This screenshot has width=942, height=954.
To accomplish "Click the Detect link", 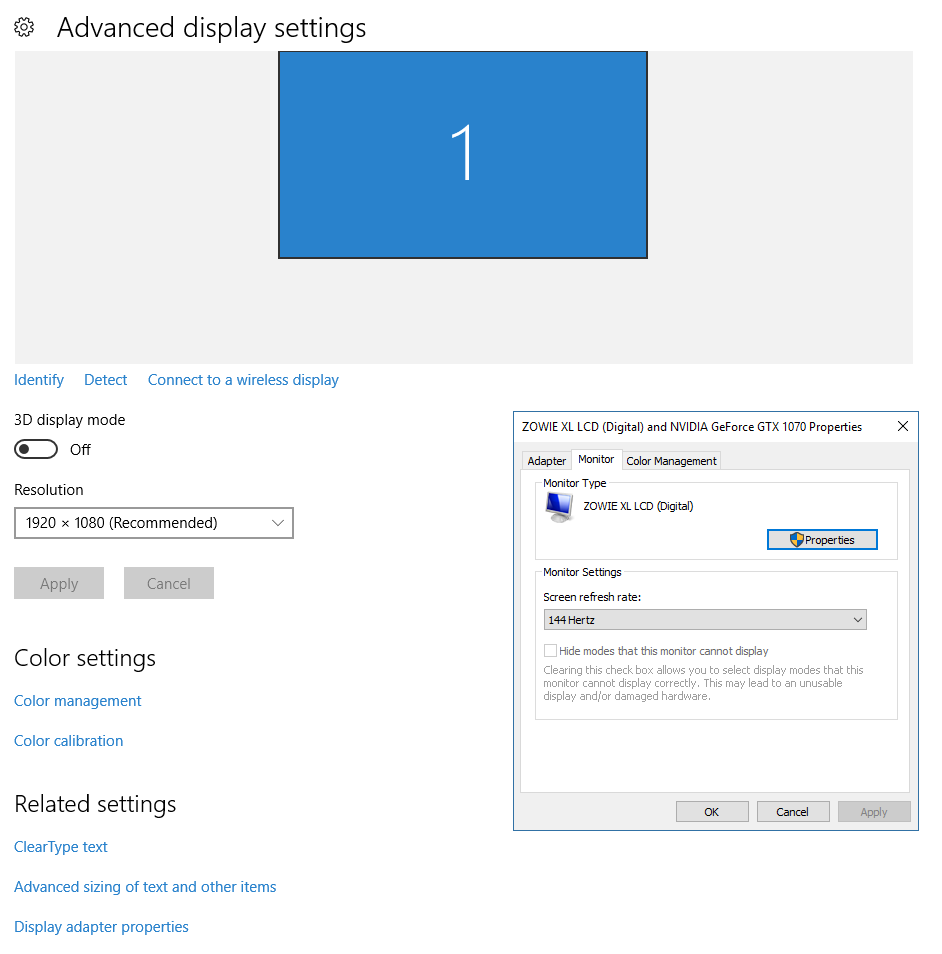I will [105, 380].
